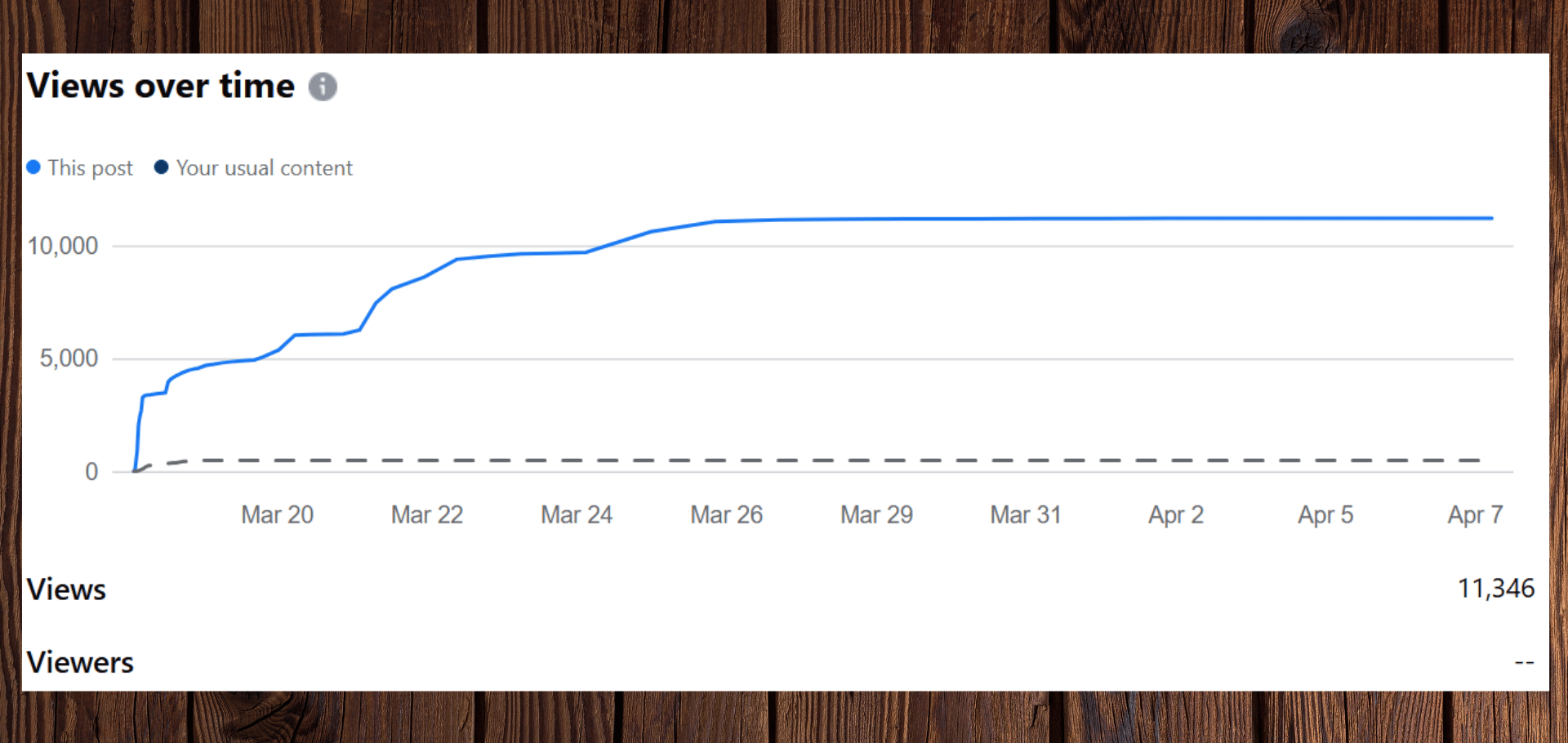Select the Mar 24 axis date
Image resolution: width=1568 pixels, height=743 pixels.
click(x=577, y=514)
